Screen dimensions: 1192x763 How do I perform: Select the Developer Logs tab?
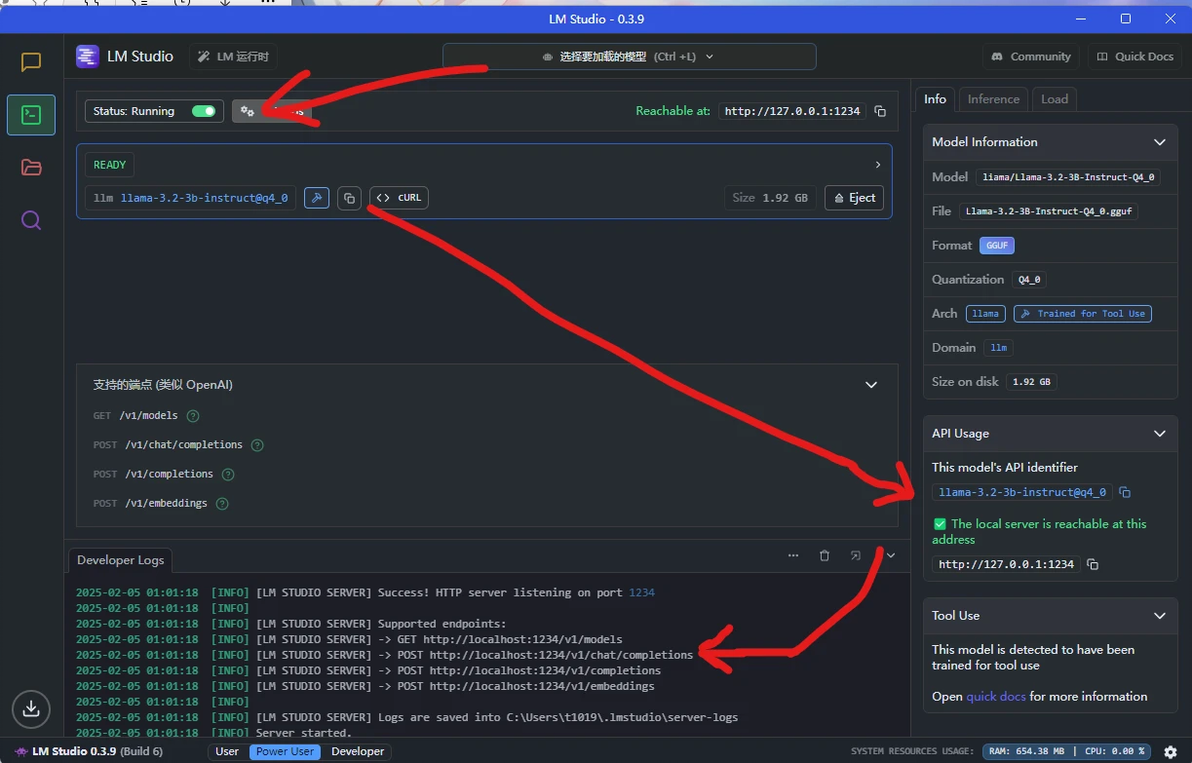pyautogui.click(x=120, y=560)
